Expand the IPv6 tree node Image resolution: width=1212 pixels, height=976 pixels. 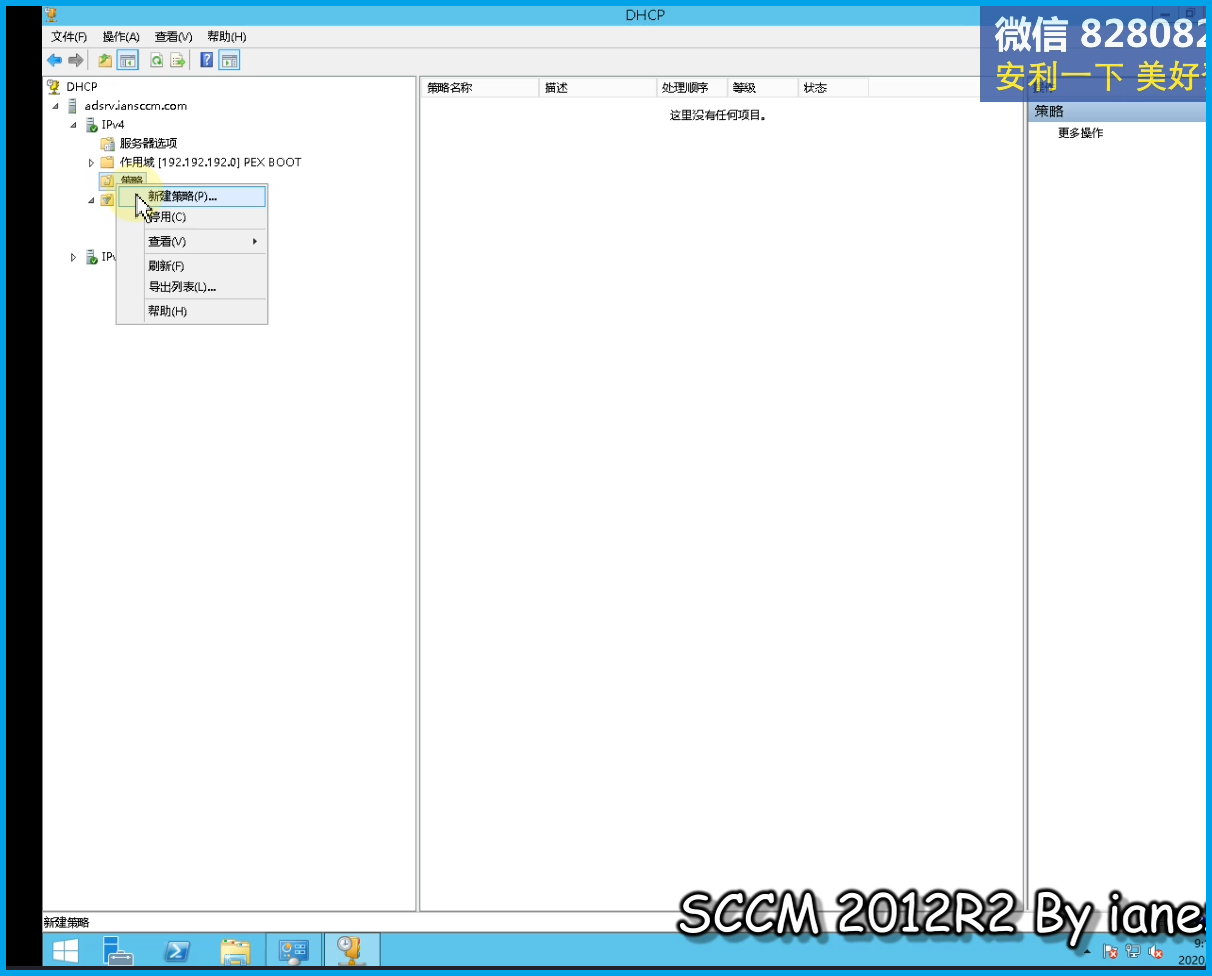pos(73,257)
